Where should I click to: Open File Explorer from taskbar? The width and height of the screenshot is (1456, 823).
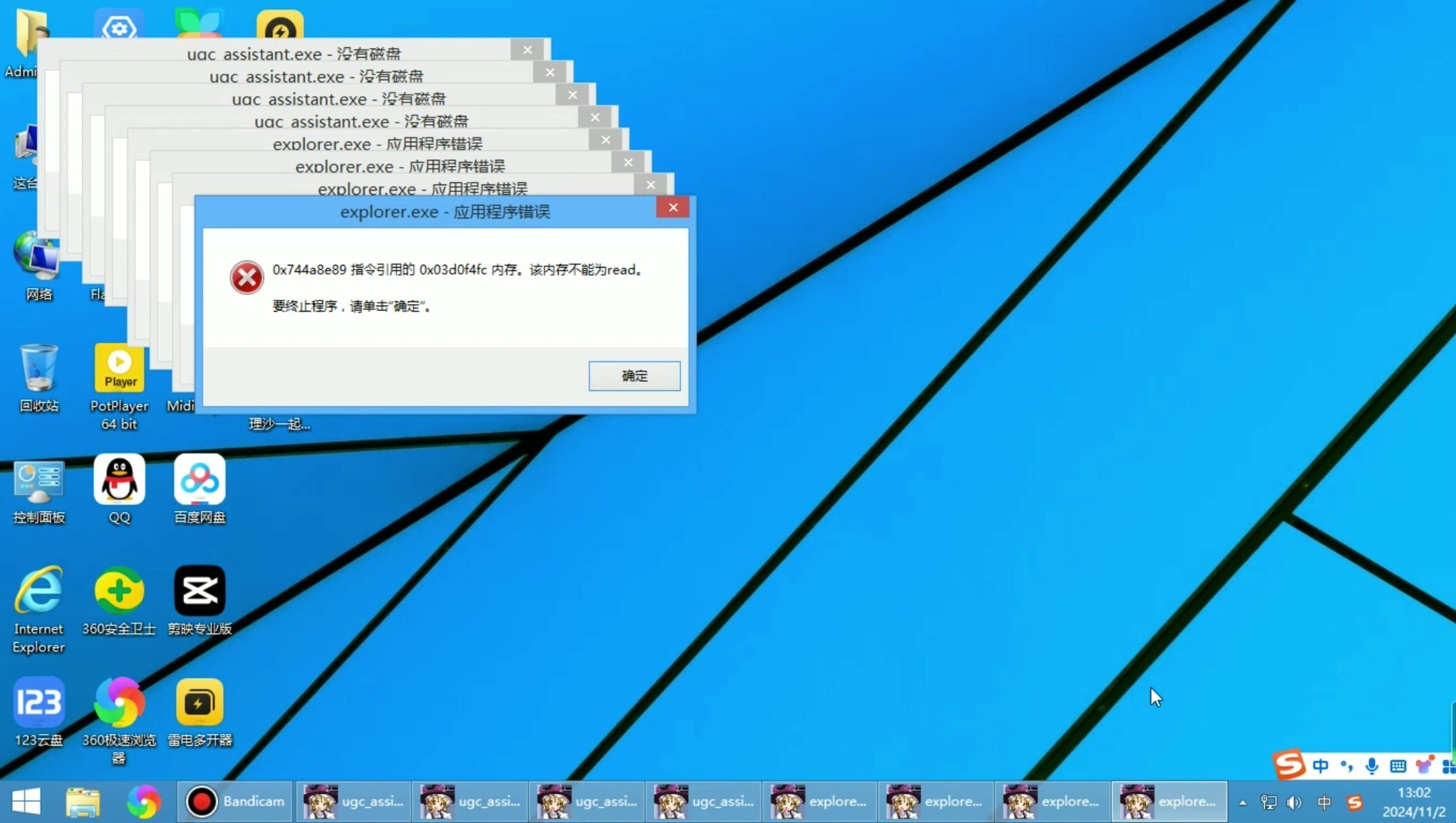(x=83, y=802)
